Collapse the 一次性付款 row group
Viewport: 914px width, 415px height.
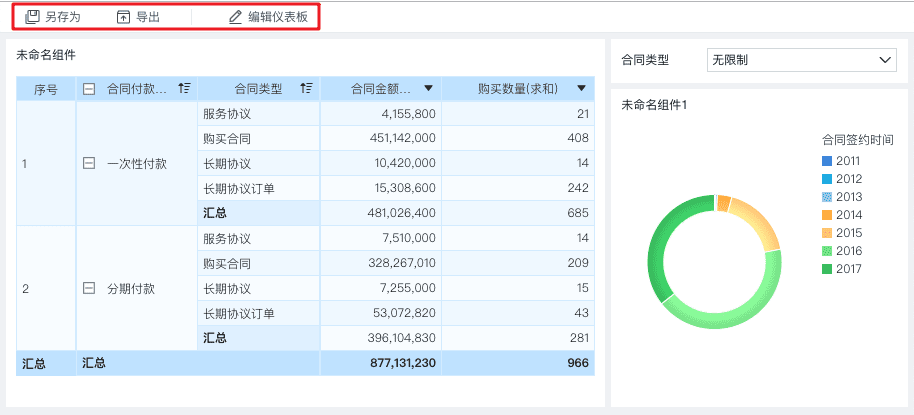[x=90, y=162]
